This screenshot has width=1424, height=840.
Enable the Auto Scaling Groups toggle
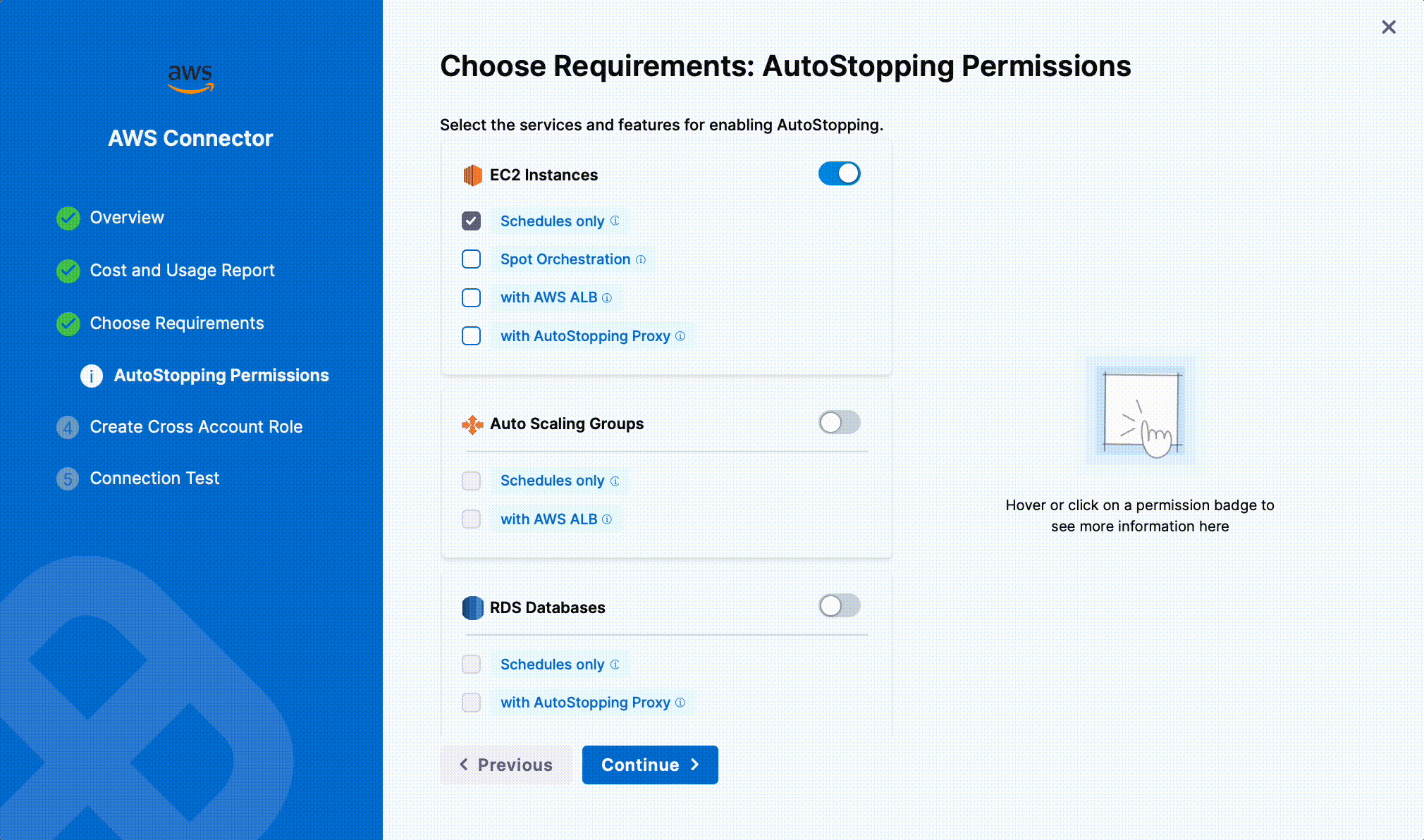839,423
